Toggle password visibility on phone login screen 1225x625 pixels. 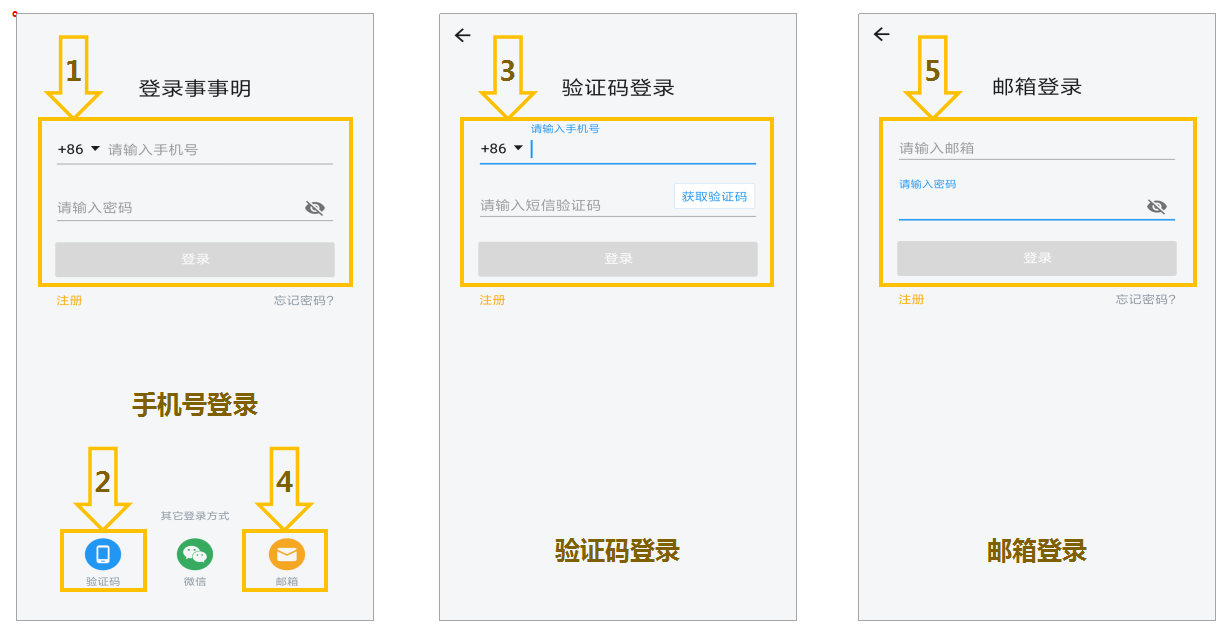coord(315,208)
